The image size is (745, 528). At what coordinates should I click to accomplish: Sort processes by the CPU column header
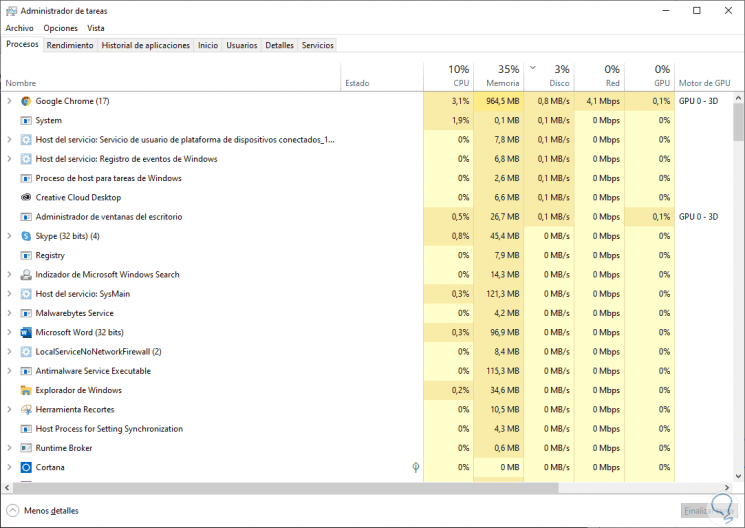[x=448, y=76]
